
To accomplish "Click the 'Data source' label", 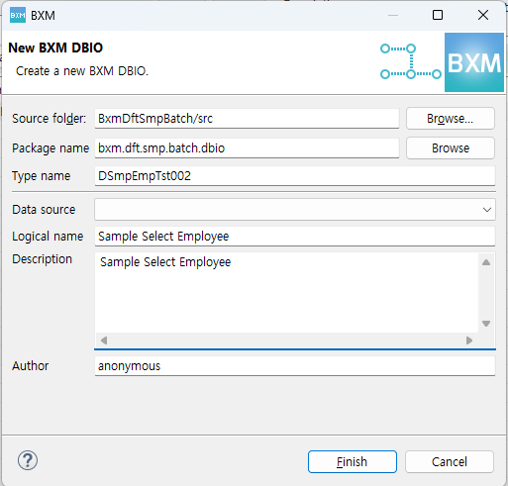I will [x=44, y=210].
